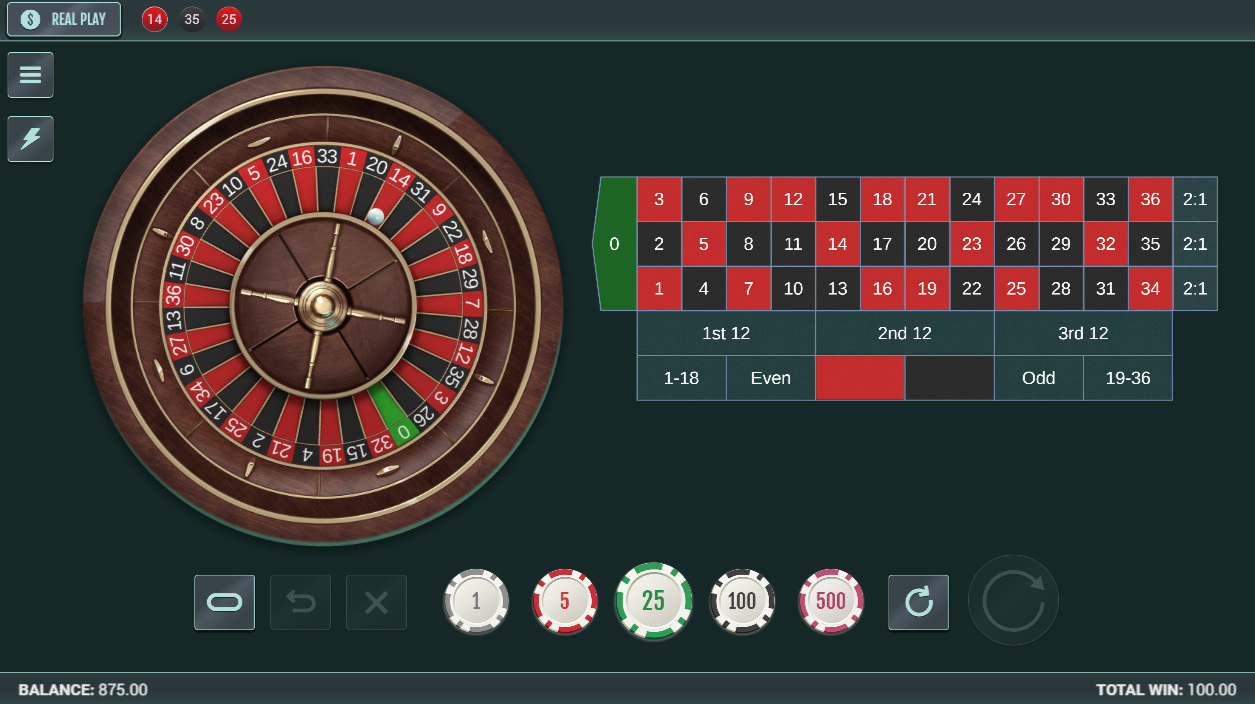
Task: Bet on the black color field
Action: (x=949, y=378)
